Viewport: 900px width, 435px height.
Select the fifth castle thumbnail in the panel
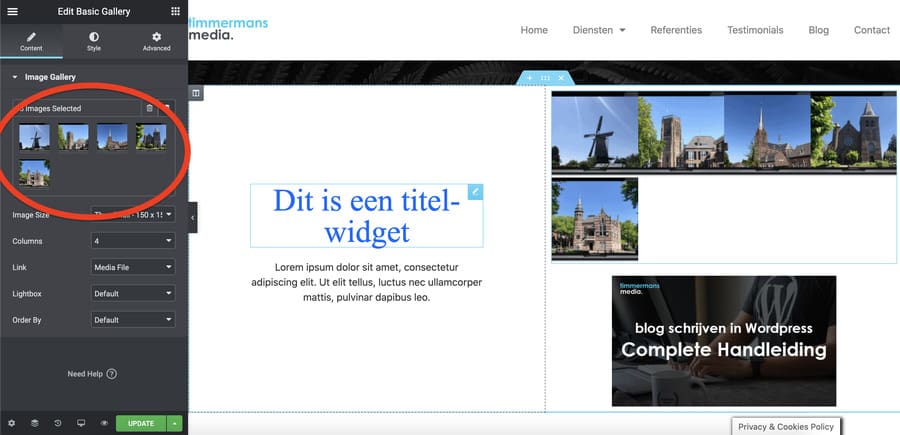pyautogui.click(x=34, y=173)
